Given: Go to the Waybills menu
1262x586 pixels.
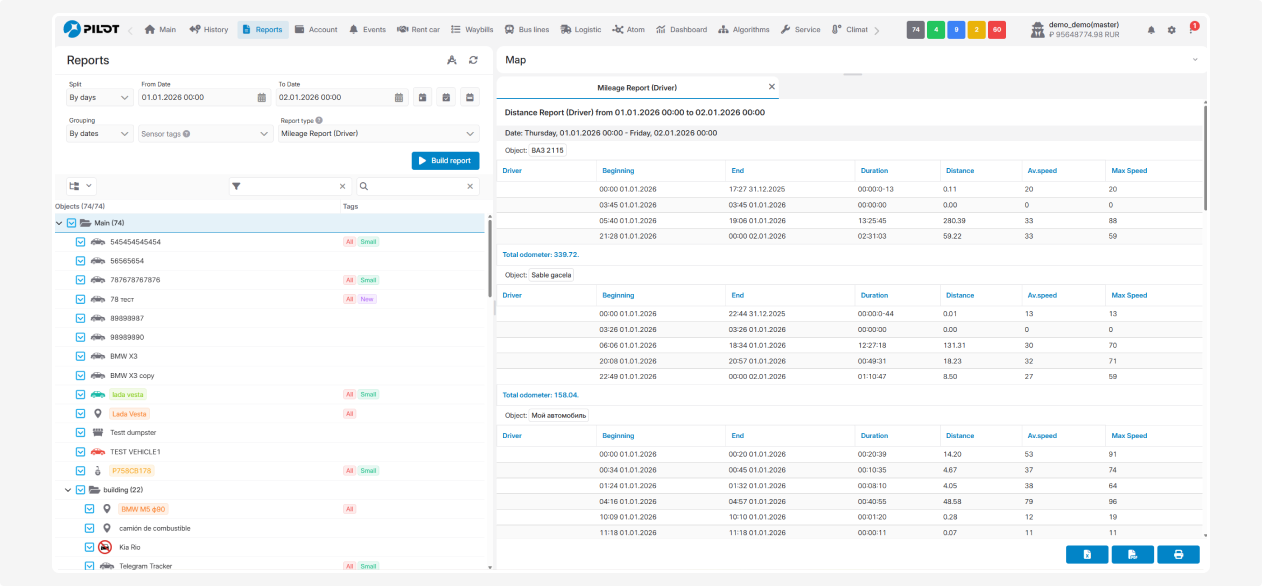Looking at the screenshot, I should click(472, 30).
